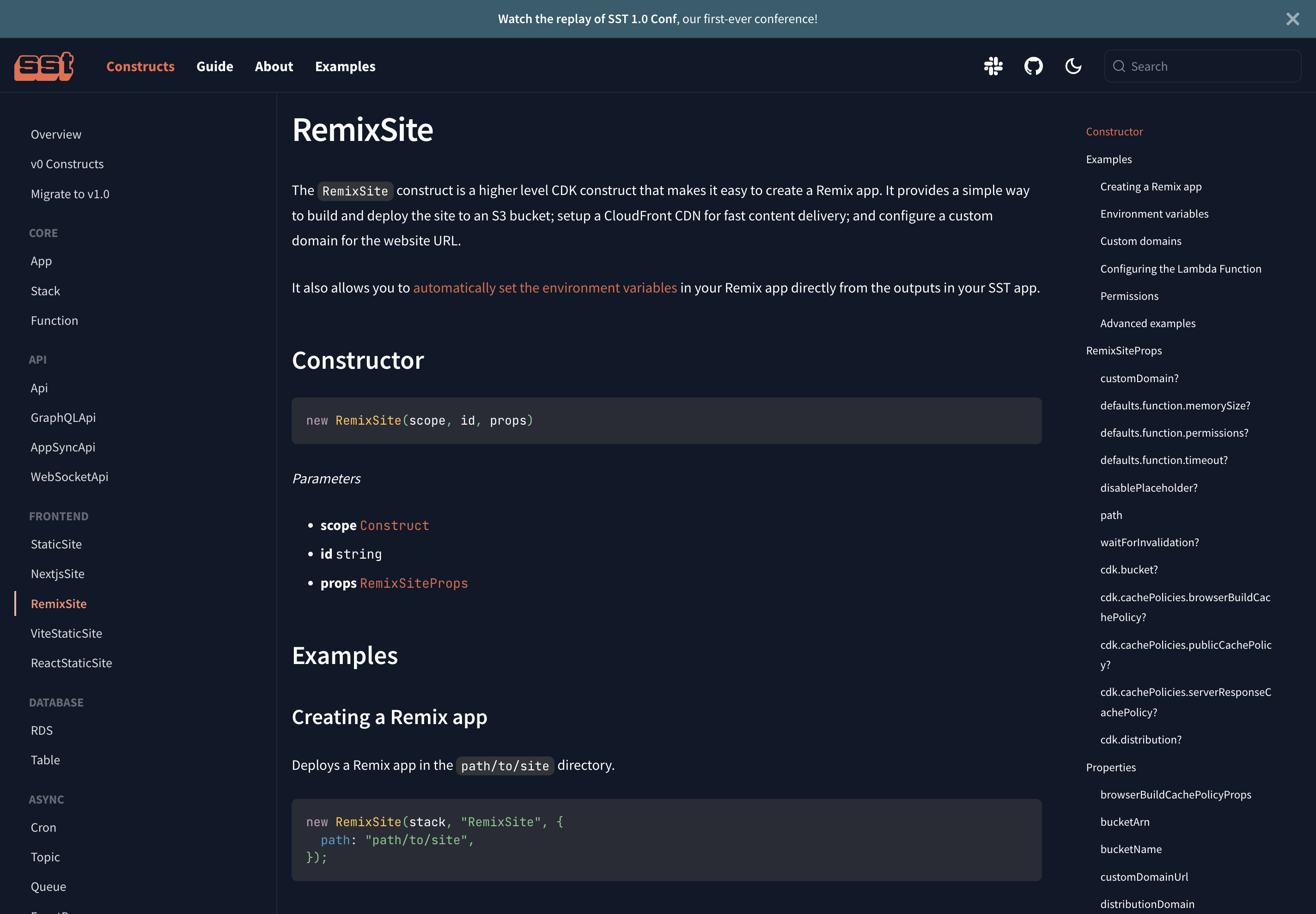This screenshot has height=914, width=1316.
Task: Click the SST 1.0 Conf replay banner link
Action: pos(587,19)
